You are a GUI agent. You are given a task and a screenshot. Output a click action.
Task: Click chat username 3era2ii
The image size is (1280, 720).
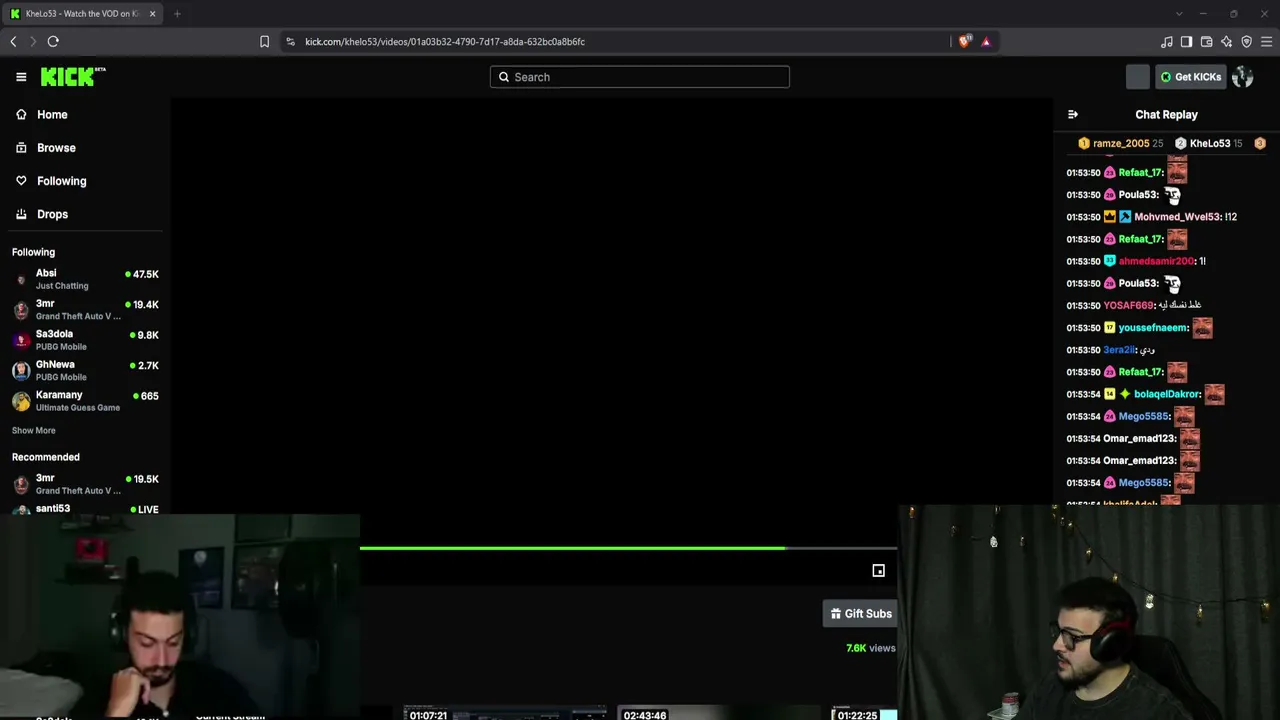[x=1119, y=350]
